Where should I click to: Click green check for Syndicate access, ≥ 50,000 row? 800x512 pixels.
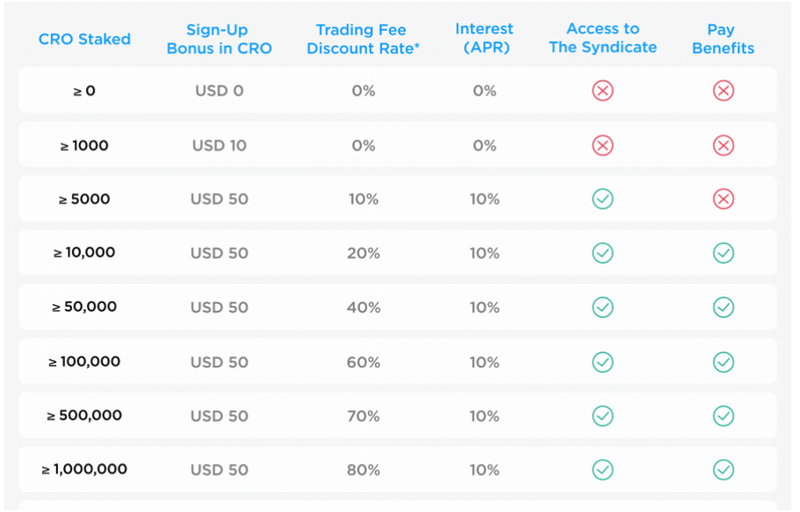click(x=602, y=308)
